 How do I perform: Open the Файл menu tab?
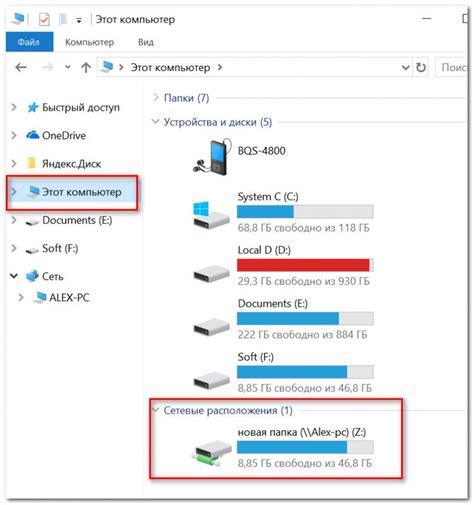click(x=29, y=42)
